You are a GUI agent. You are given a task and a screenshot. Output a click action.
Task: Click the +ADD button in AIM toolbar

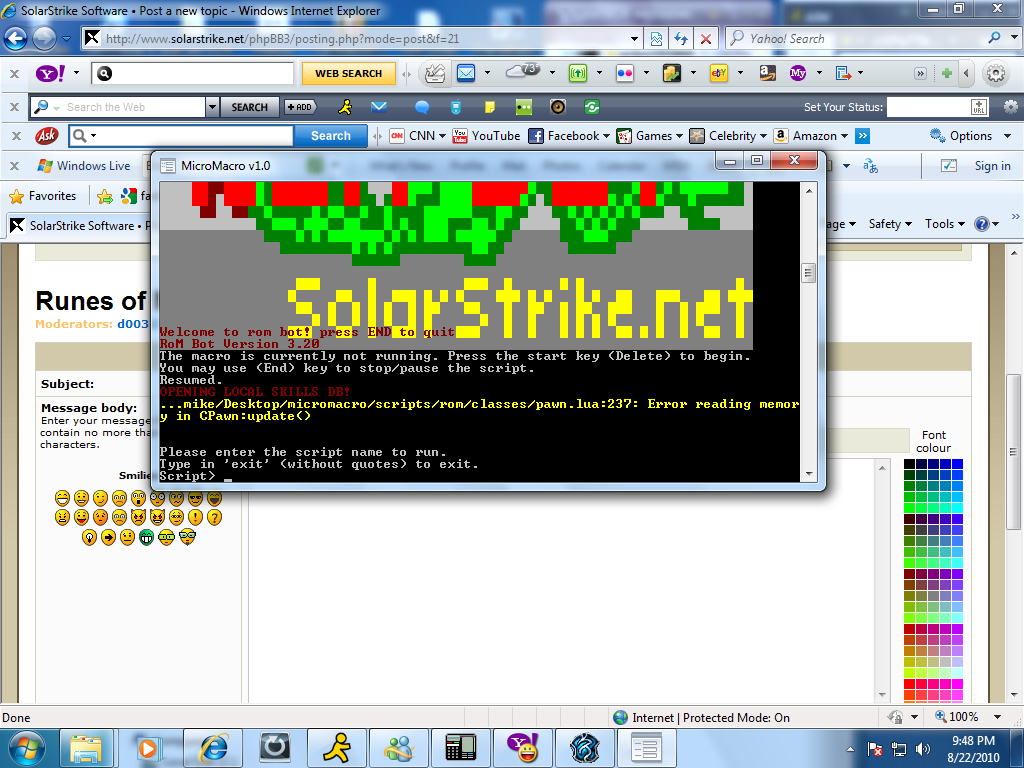click(300, 106)
